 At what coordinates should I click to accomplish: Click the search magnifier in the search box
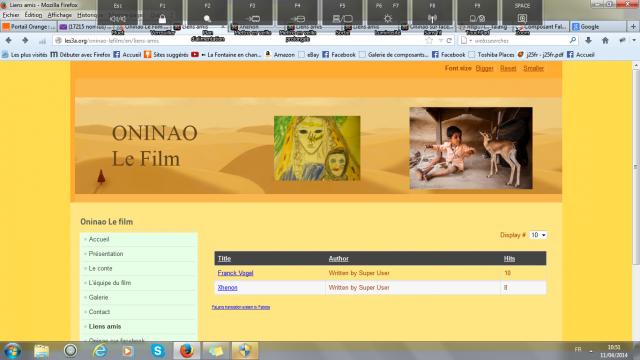pos(573,40)
